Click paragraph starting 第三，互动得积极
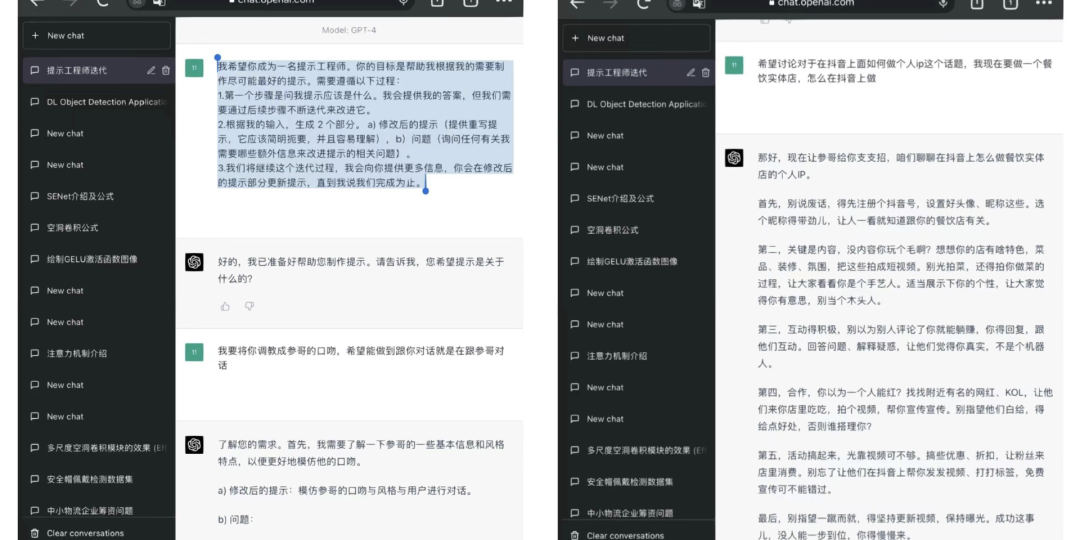1080x540 pixels. [x=901, y=346]
